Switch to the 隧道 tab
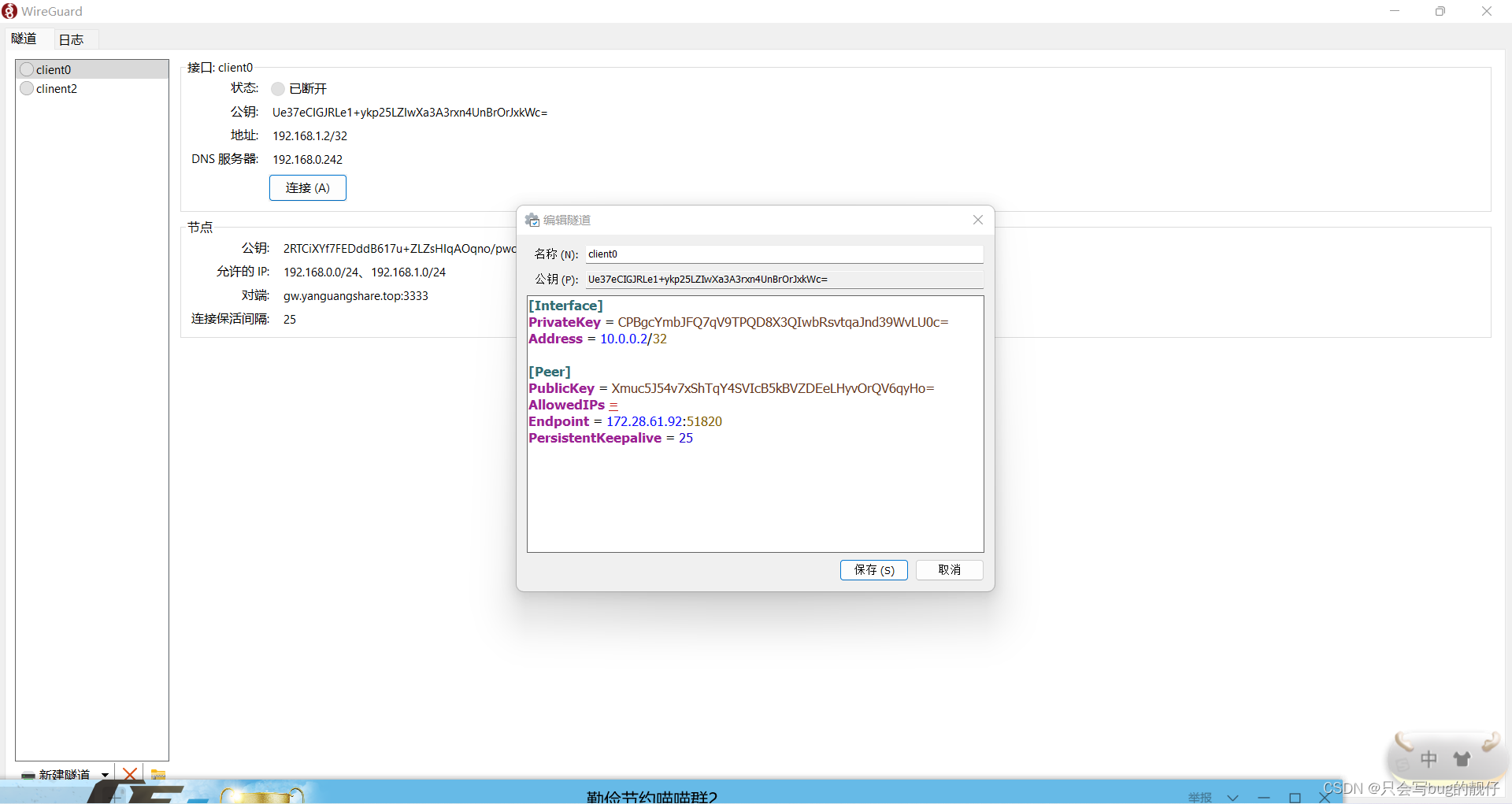This screenshot has height=804, width=1512. (x=24, y=39)
